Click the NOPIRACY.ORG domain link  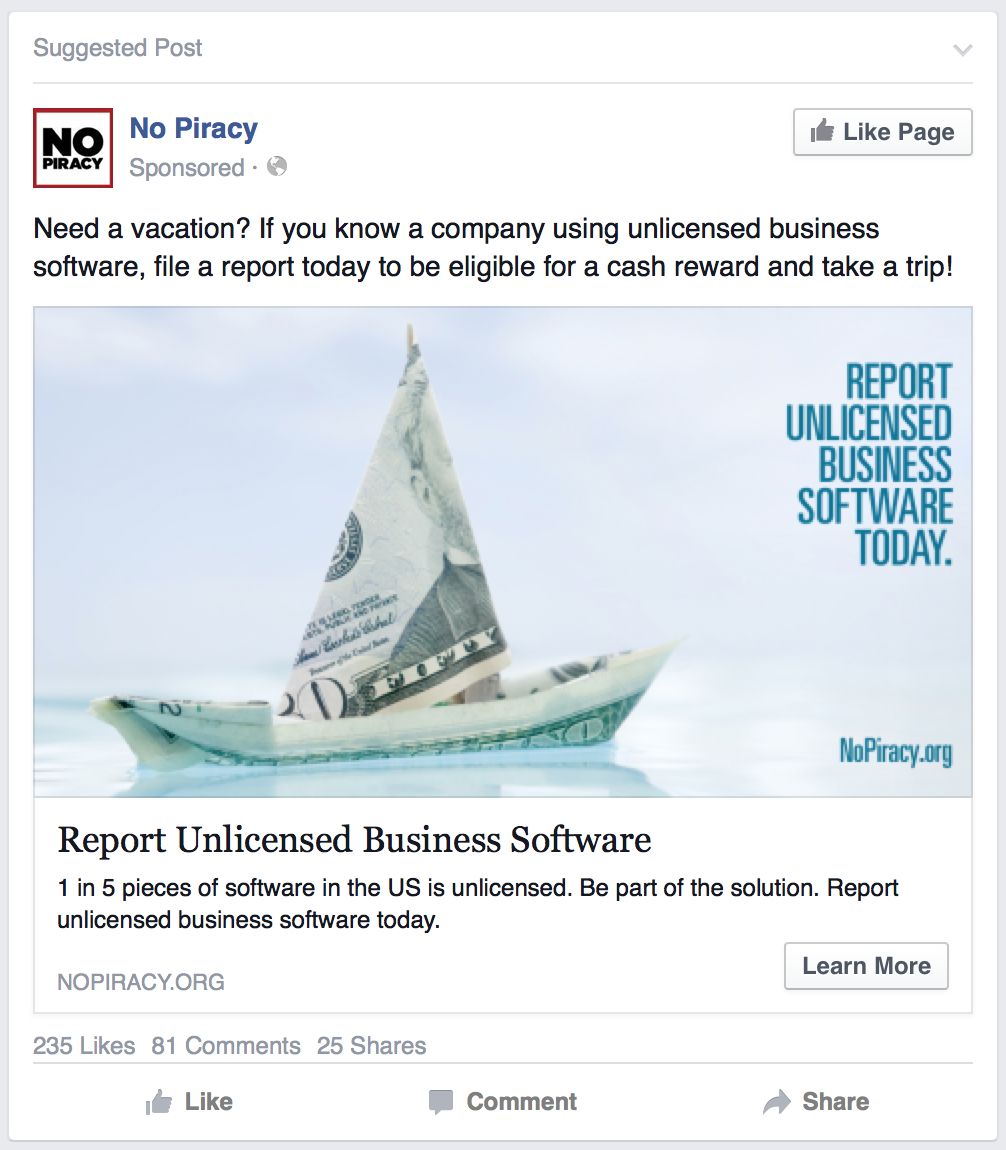tap(141, 982)
